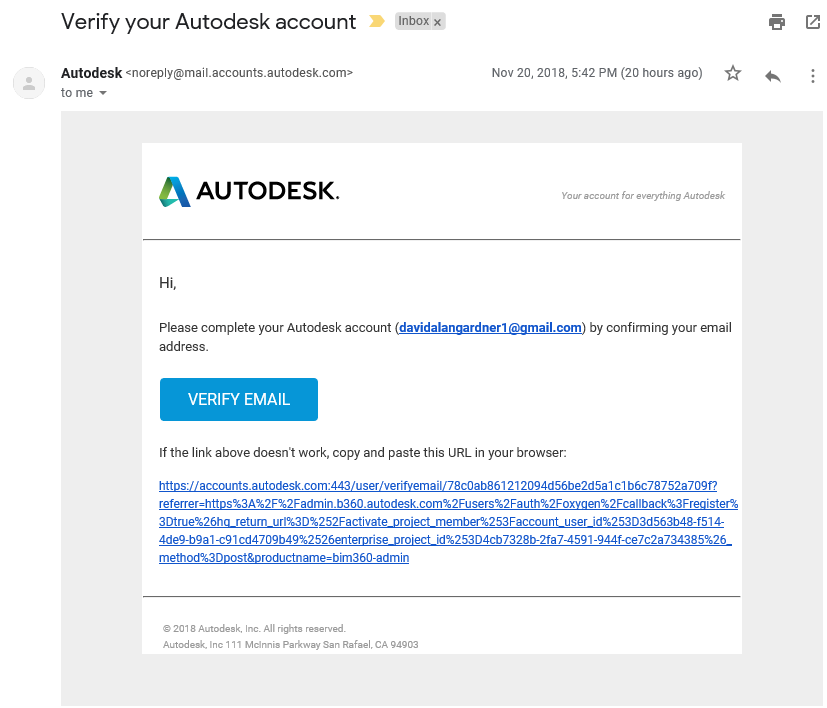Reply using the arrow icon
Screen dimensions: 827x708
[773, 76]
